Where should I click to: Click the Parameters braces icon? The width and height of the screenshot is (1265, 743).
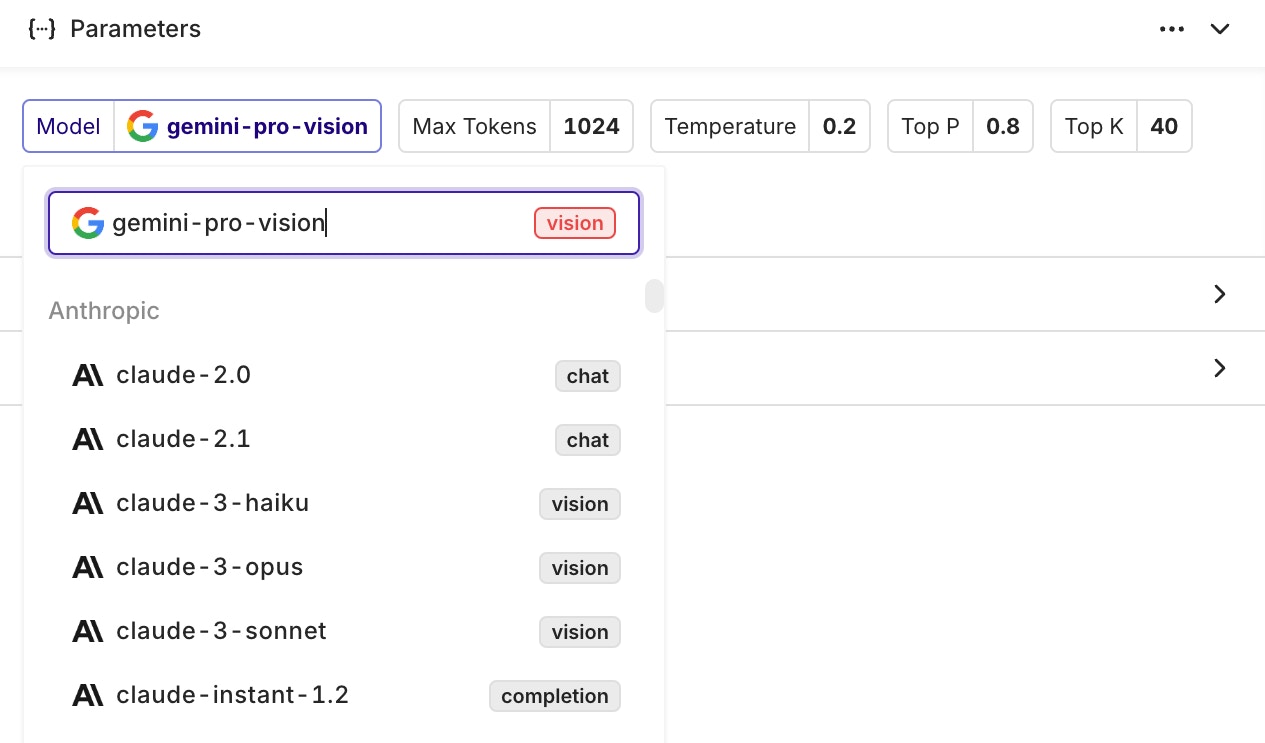[42, 29]
